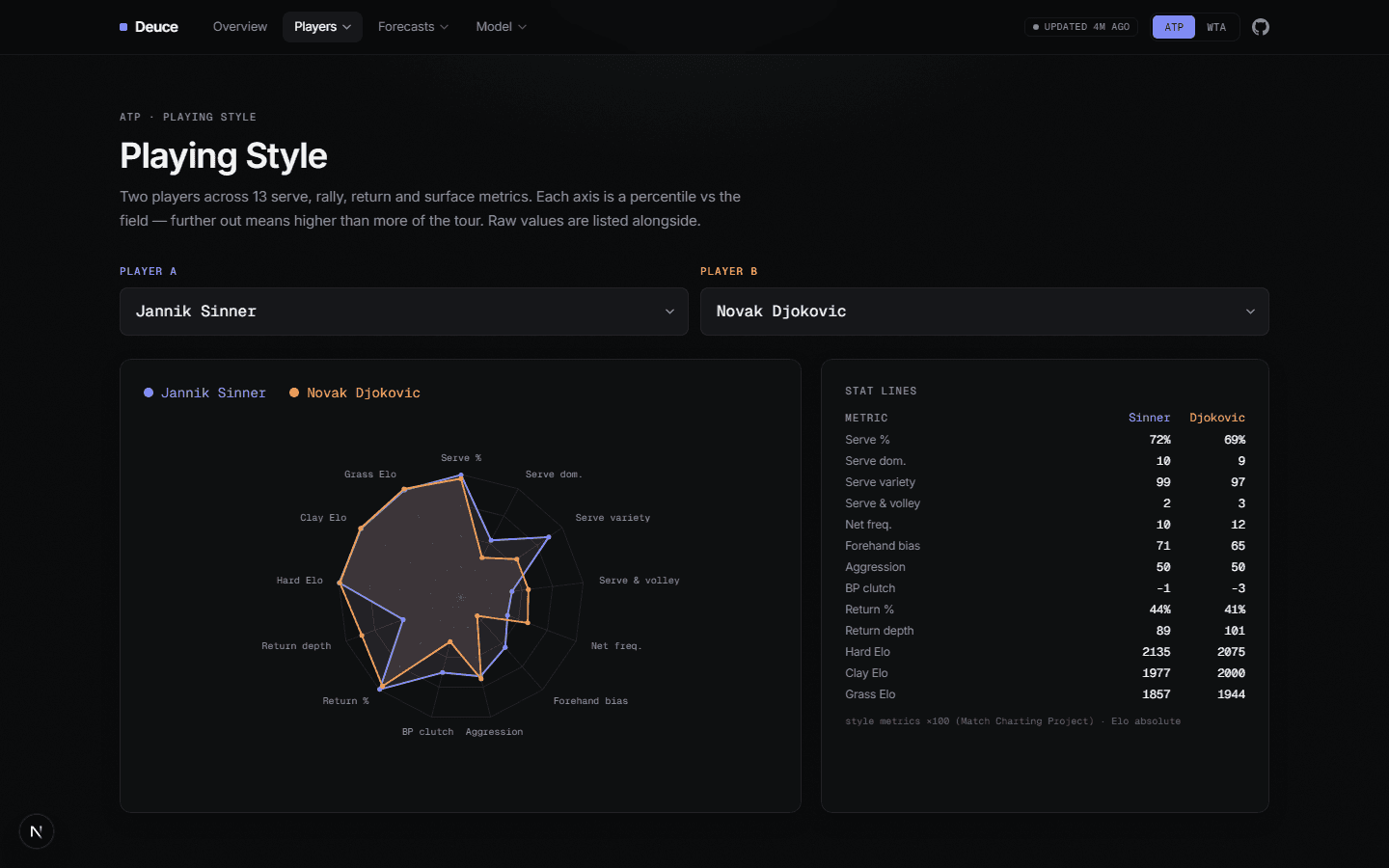Expand the Forecasts menu
Image resolution: width=1389 pixels, height=868 pixels.
click(413, 27)
